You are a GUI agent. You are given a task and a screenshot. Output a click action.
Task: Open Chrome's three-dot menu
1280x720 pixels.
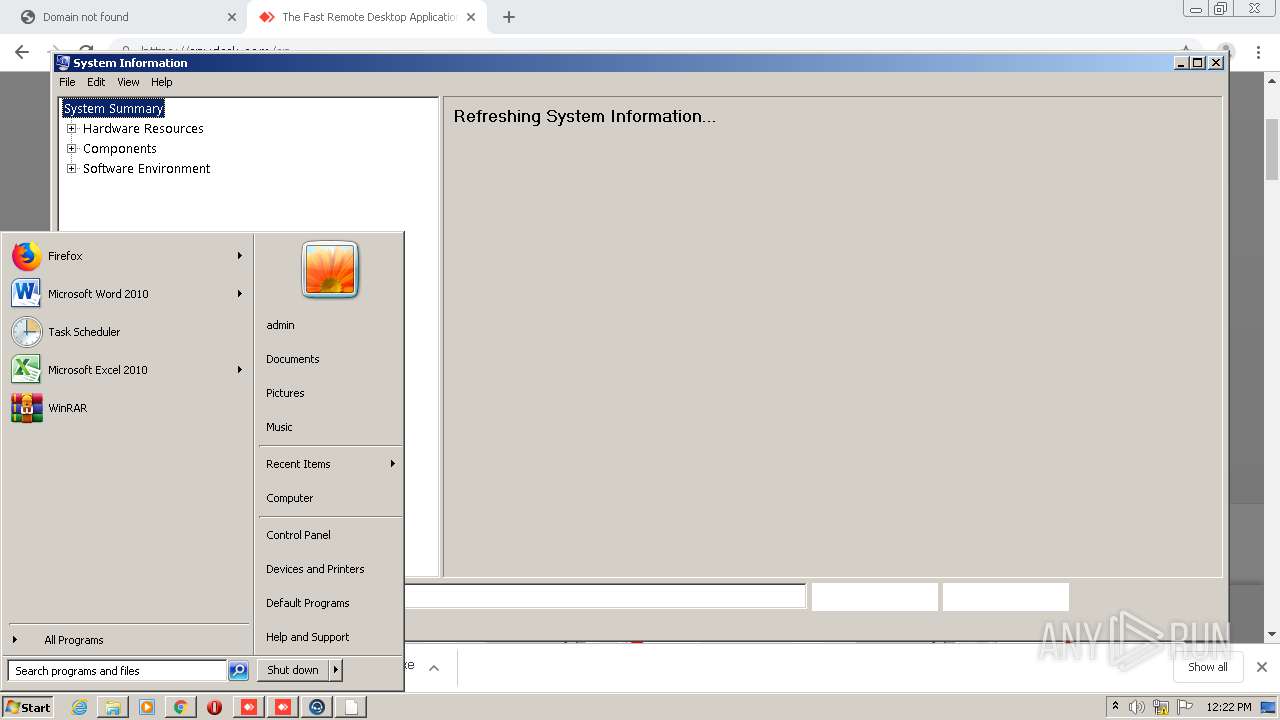point(1258,52)
